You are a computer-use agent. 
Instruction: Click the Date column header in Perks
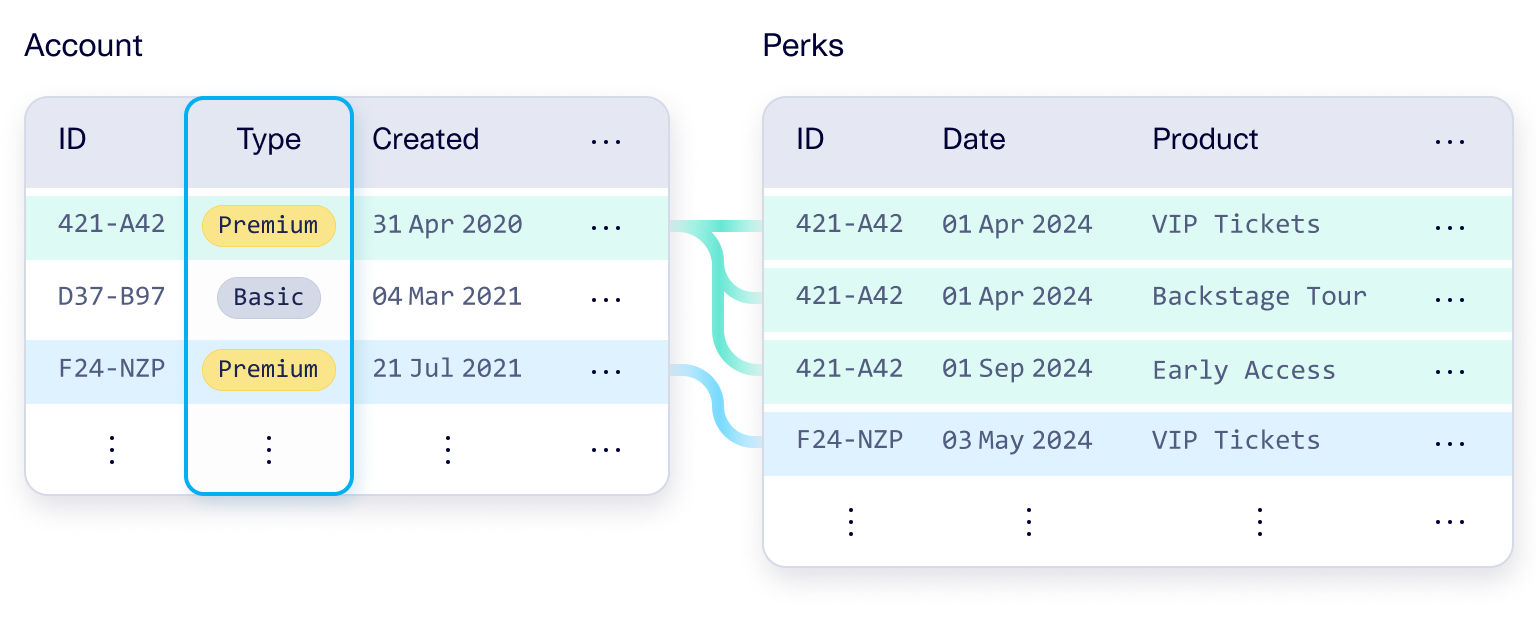coord(974,139)
